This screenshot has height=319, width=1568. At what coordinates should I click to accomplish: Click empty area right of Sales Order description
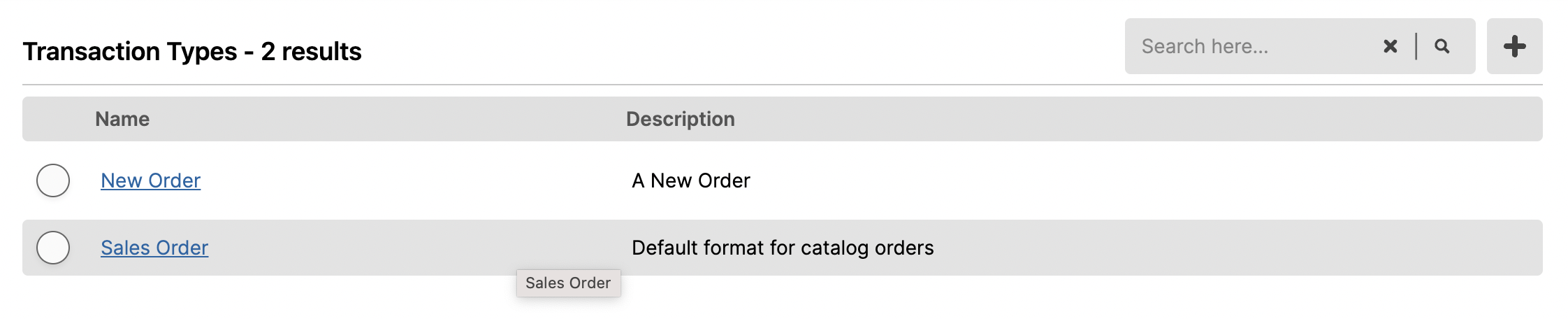(x=1237, y=248)
